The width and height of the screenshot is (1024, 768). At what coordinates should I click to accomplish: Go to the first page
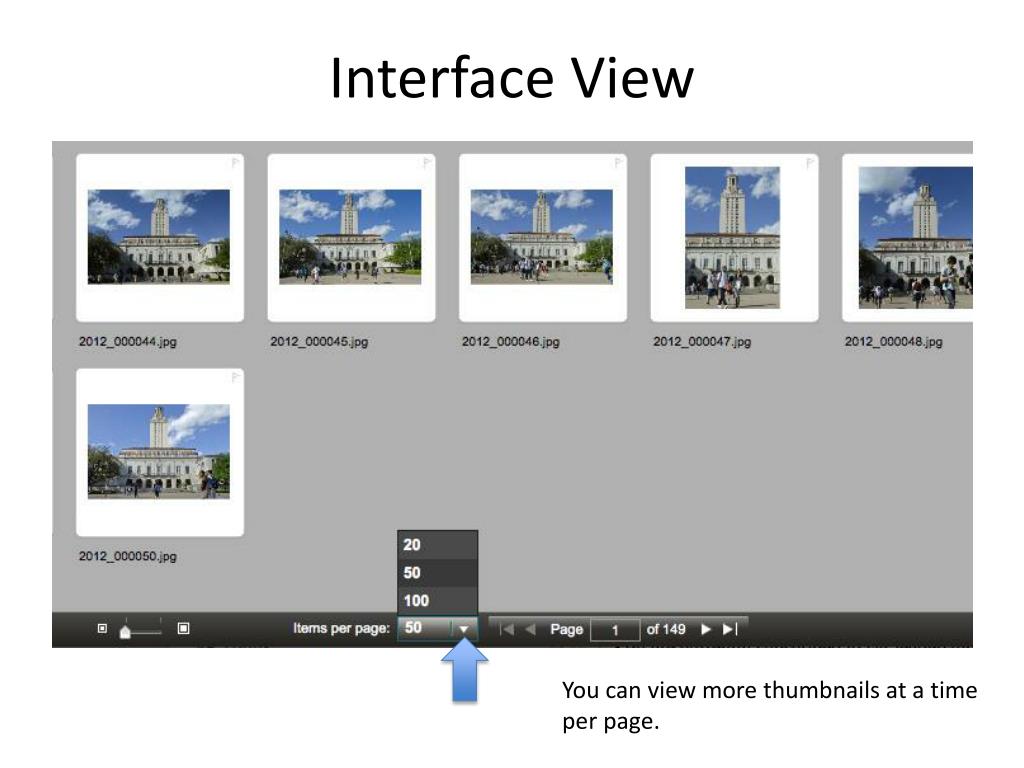pos(506,629)
